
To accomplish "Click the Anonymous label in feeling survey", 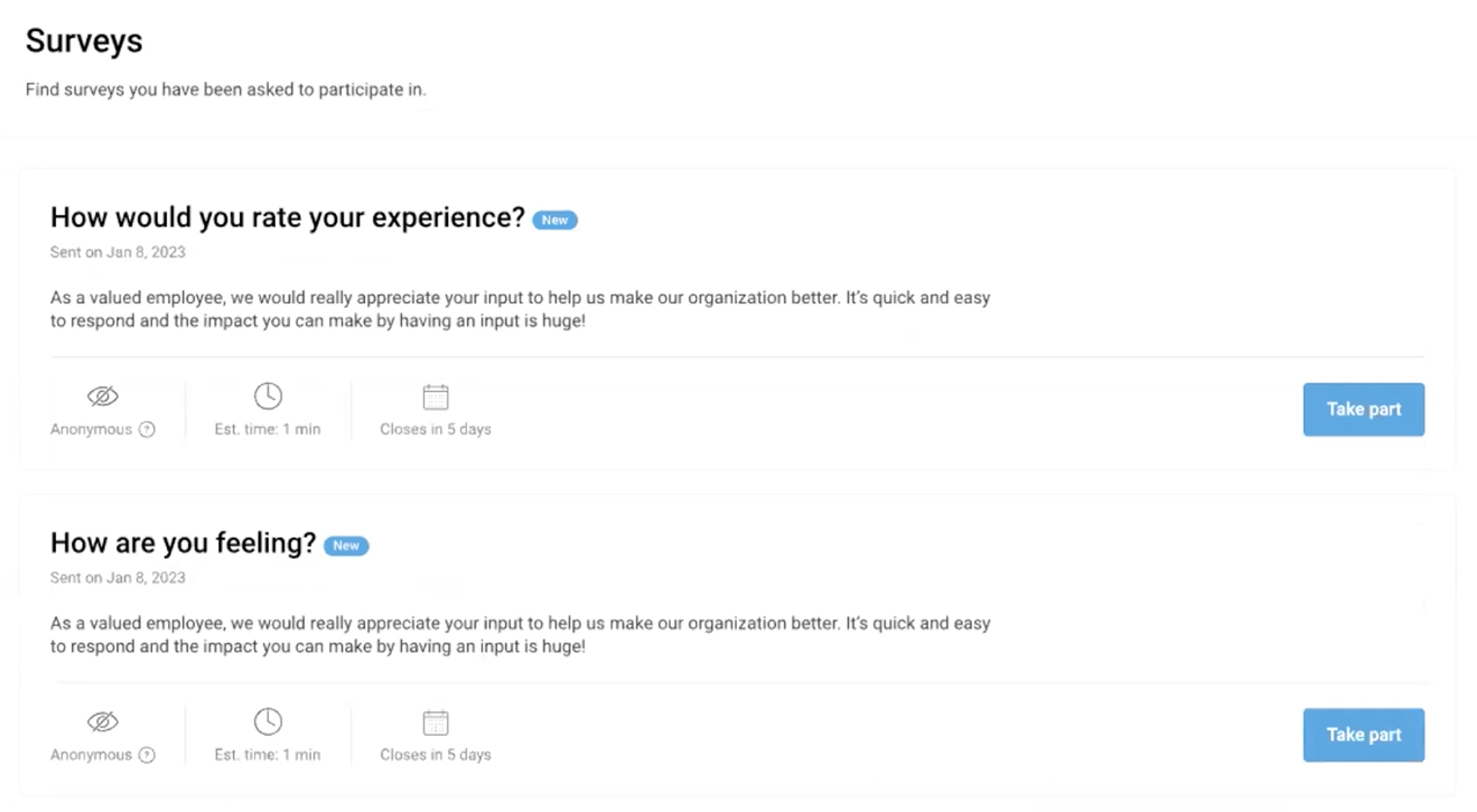I will (91, 755).
